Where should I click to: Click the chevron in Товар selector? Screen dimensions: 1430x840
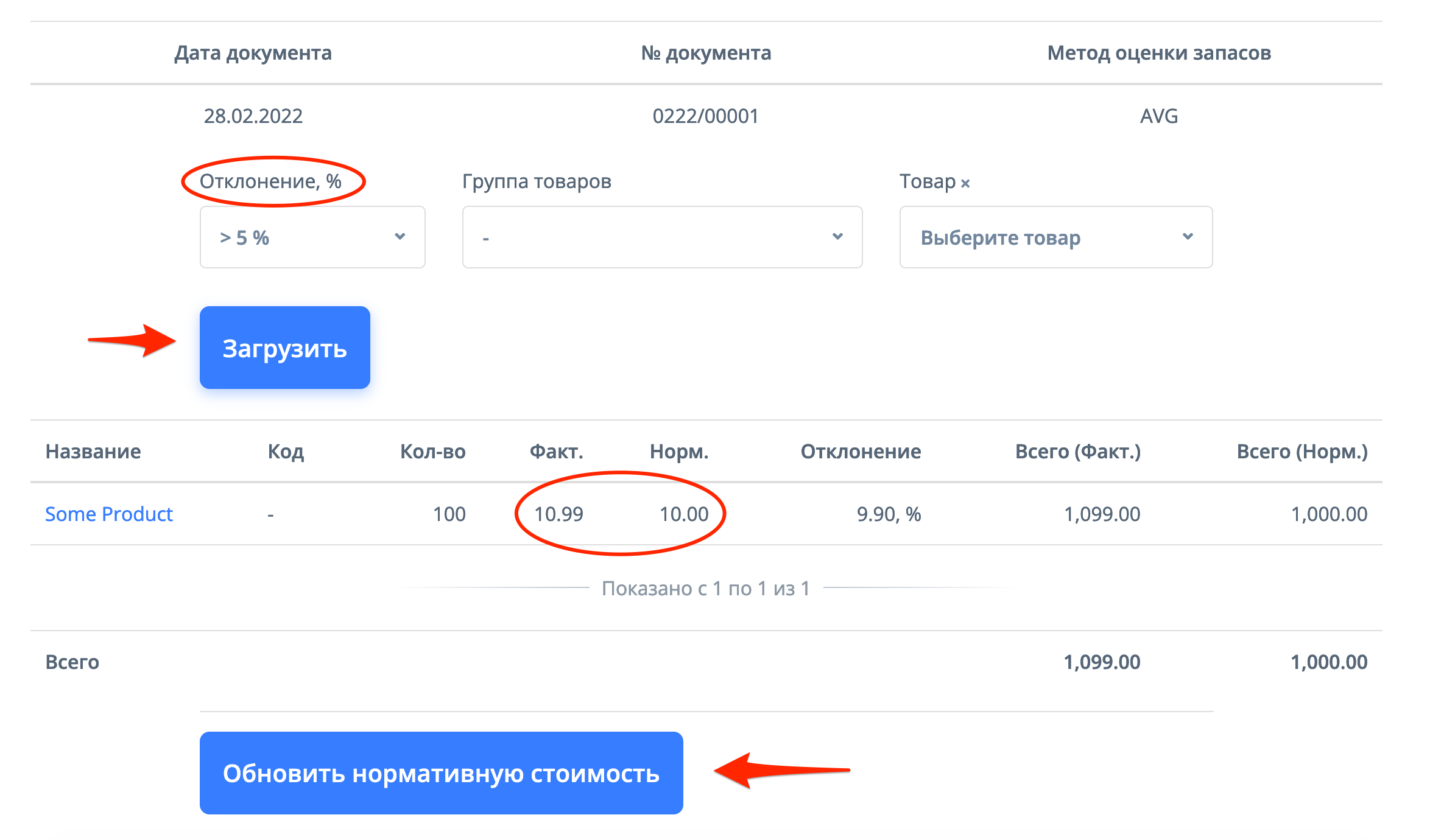[x=1187, y=237]
